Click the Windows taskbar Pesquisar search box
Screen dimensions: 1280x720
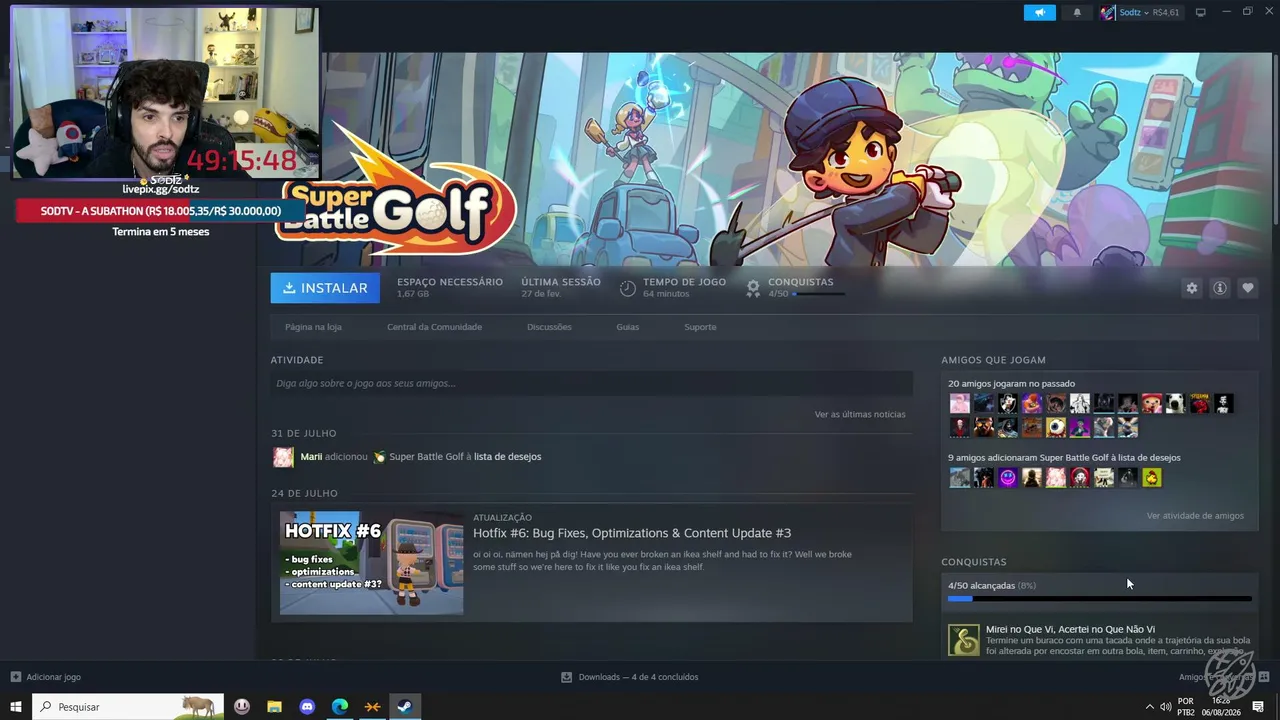pos(128,707)
